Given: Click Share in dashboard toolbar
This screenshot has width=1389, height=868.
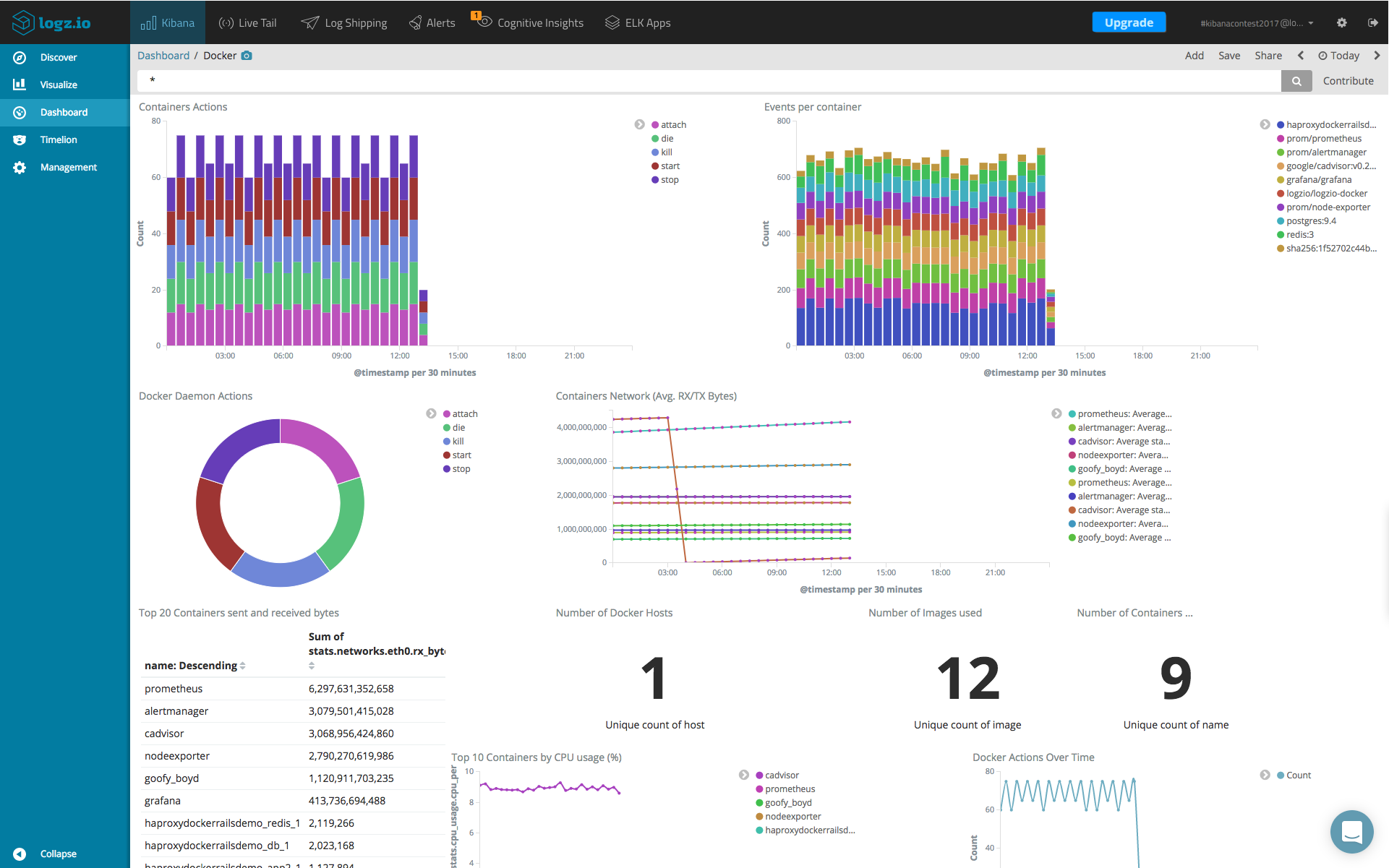Looking at the screenshot, I should 1268,56.
